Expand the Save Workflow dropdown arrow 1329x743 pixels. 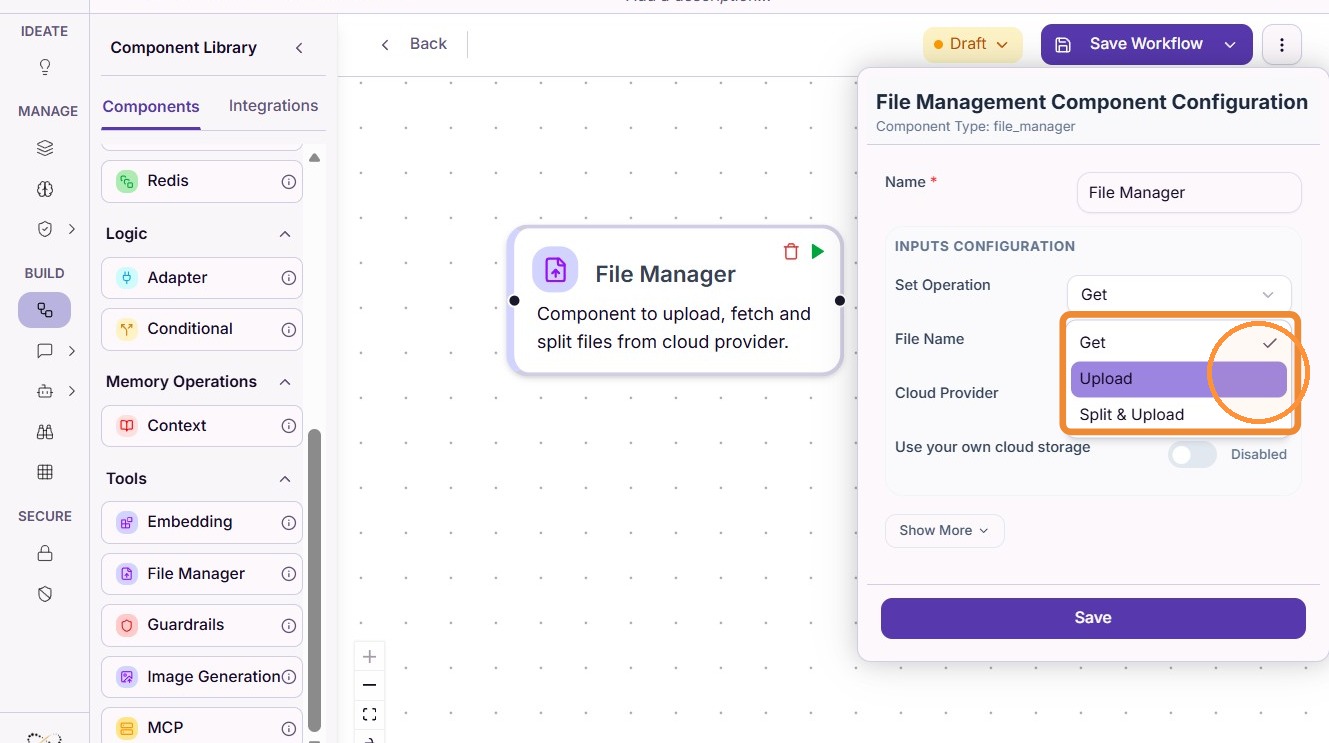1231,45
